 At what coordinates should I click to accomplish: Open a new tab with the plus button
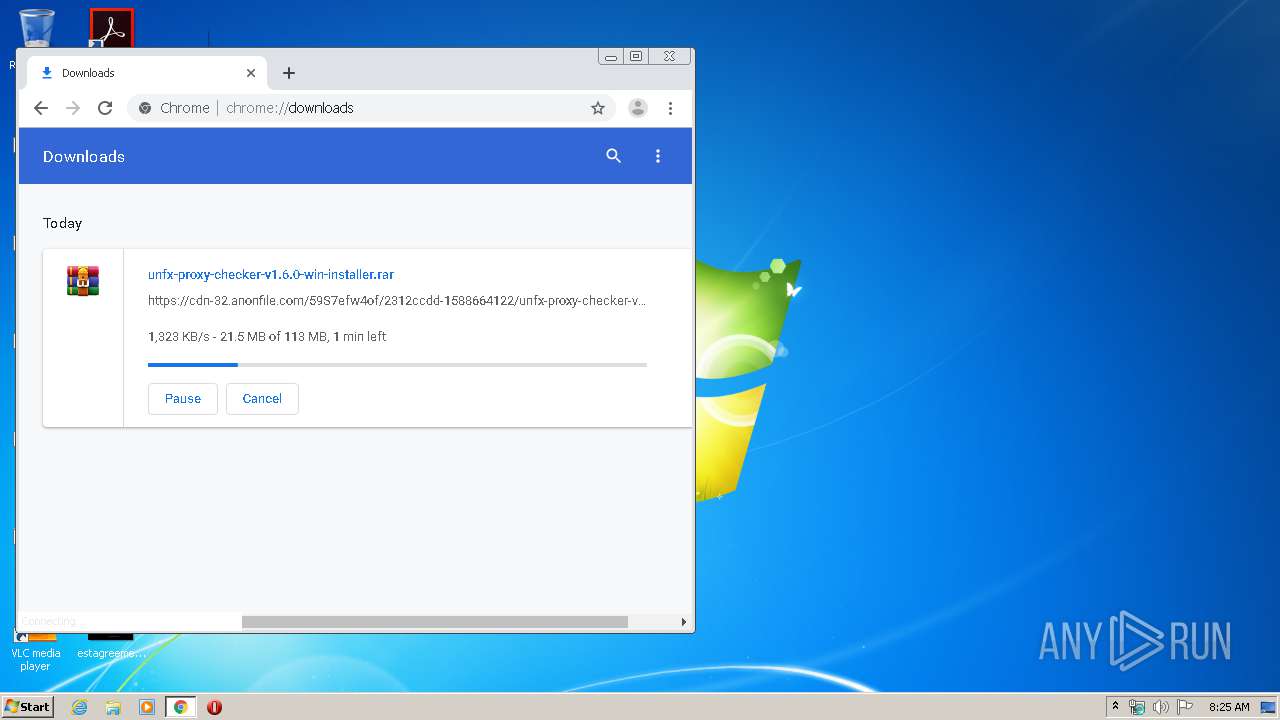click(x=289, y=73)
